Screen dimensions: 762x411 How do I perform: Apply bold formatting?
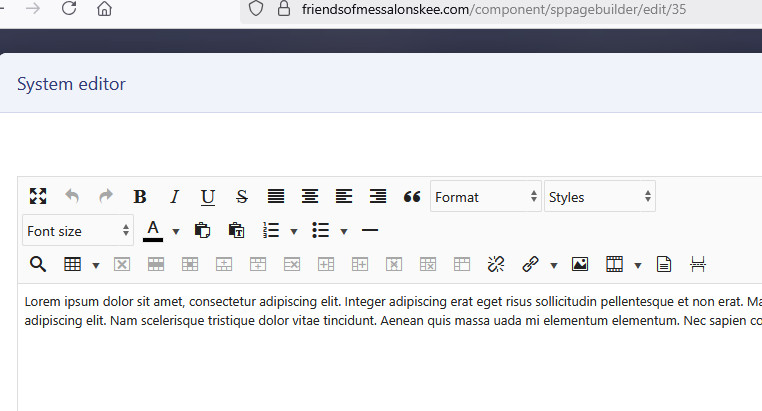[140, 197]
